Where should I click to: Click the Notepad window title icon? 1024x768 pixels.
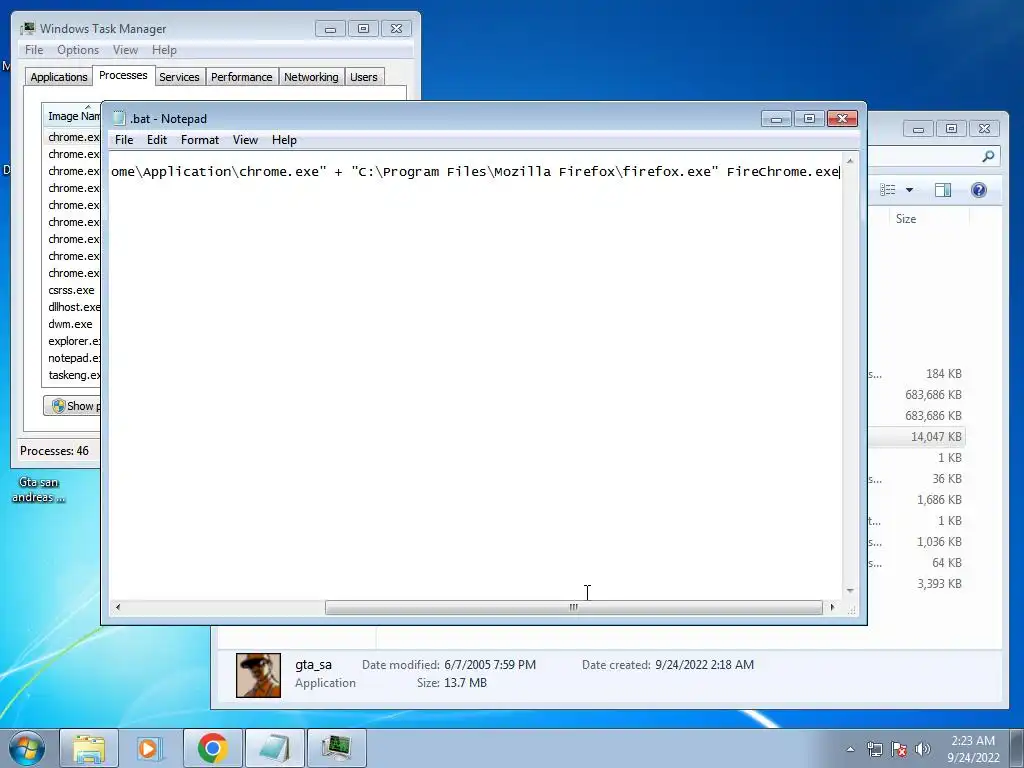(119, 118)
